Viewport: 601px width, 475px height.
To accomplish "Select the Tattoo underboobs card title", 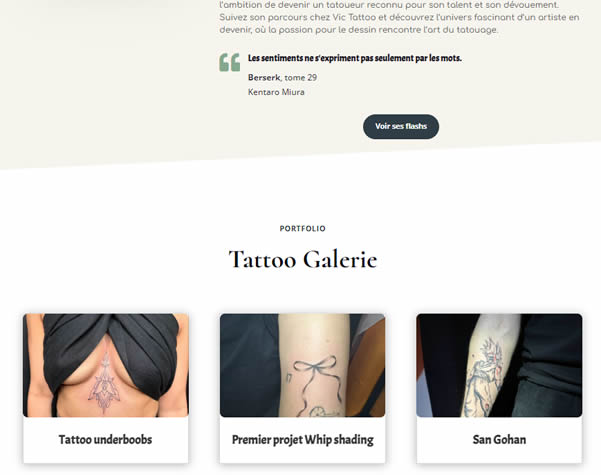I will [105, 439].
